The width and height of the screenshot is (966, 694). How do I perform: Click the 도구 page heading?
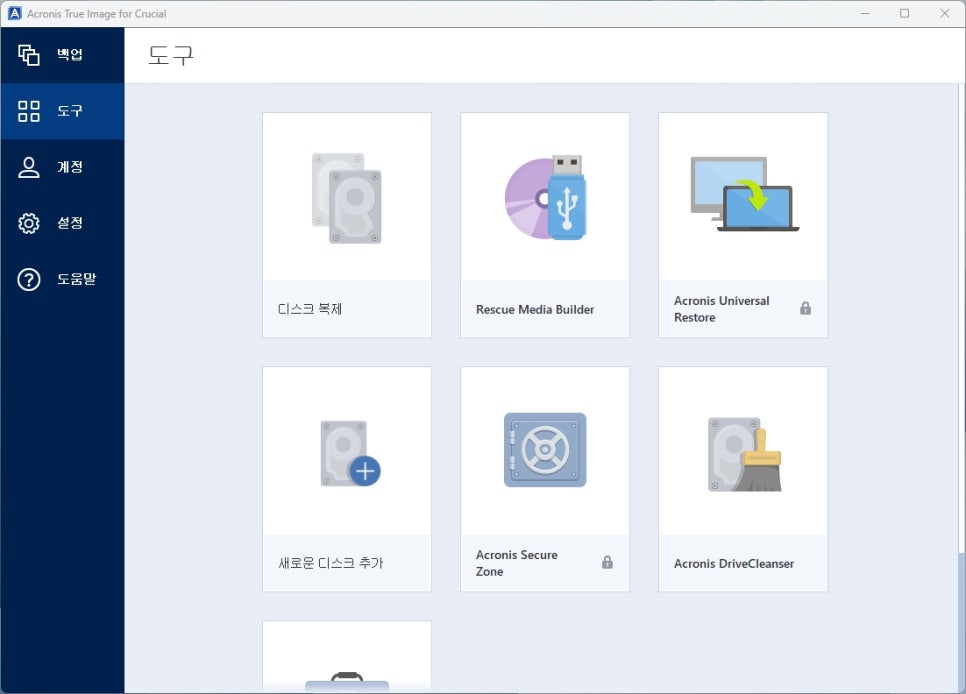pyautogui.click(x=171, y=55)
